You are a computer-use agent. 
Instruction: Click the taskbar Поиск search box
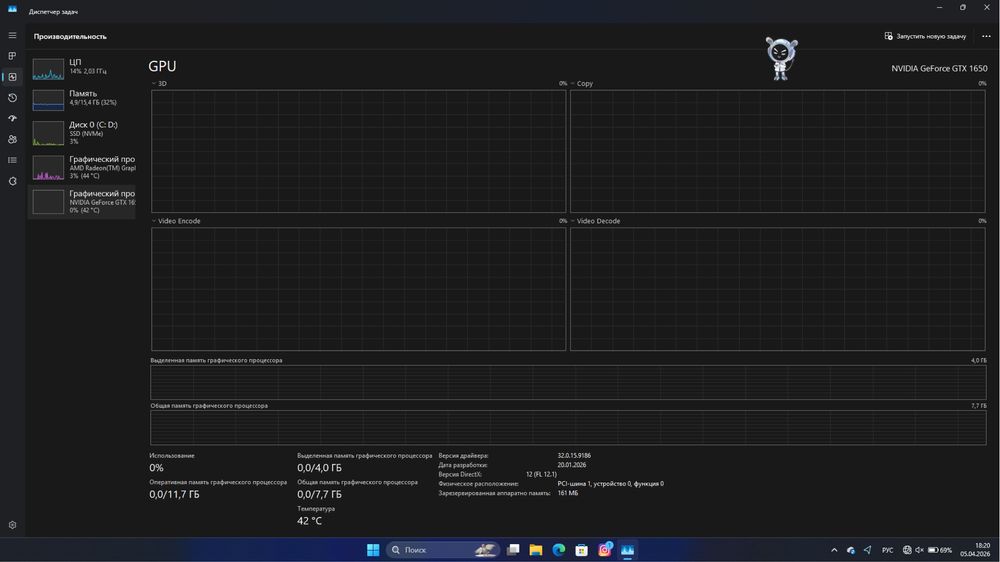443,550
